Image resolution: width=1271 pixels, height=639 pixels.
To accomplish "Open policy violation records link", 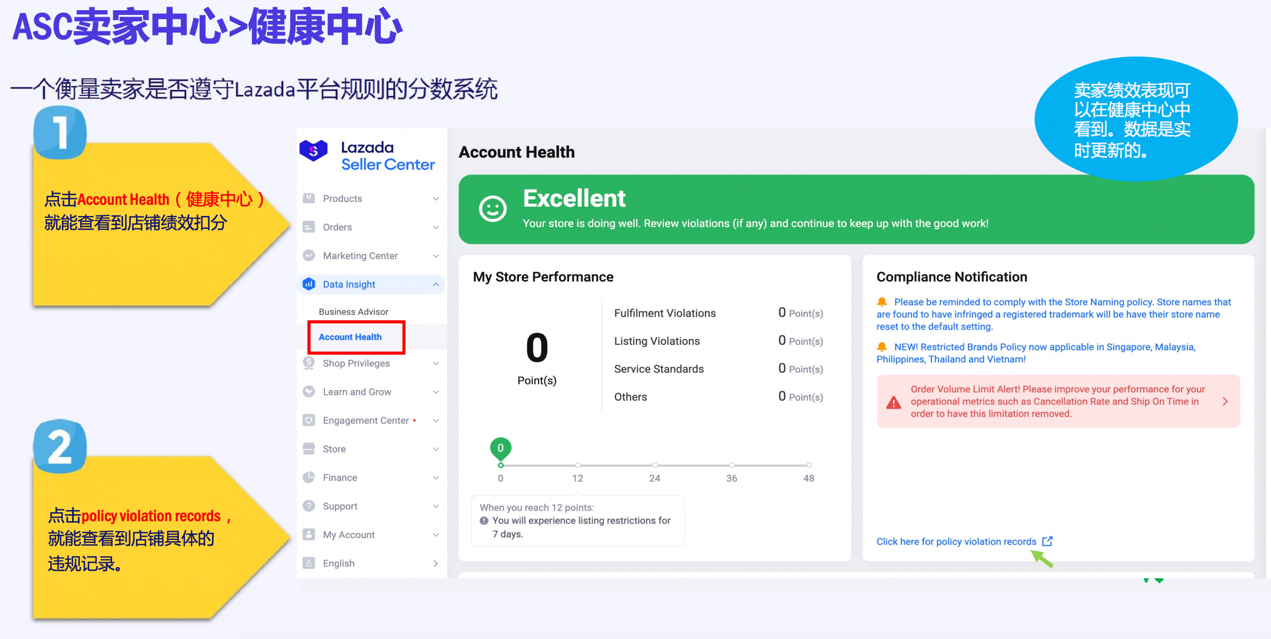I will pos(956,542).
